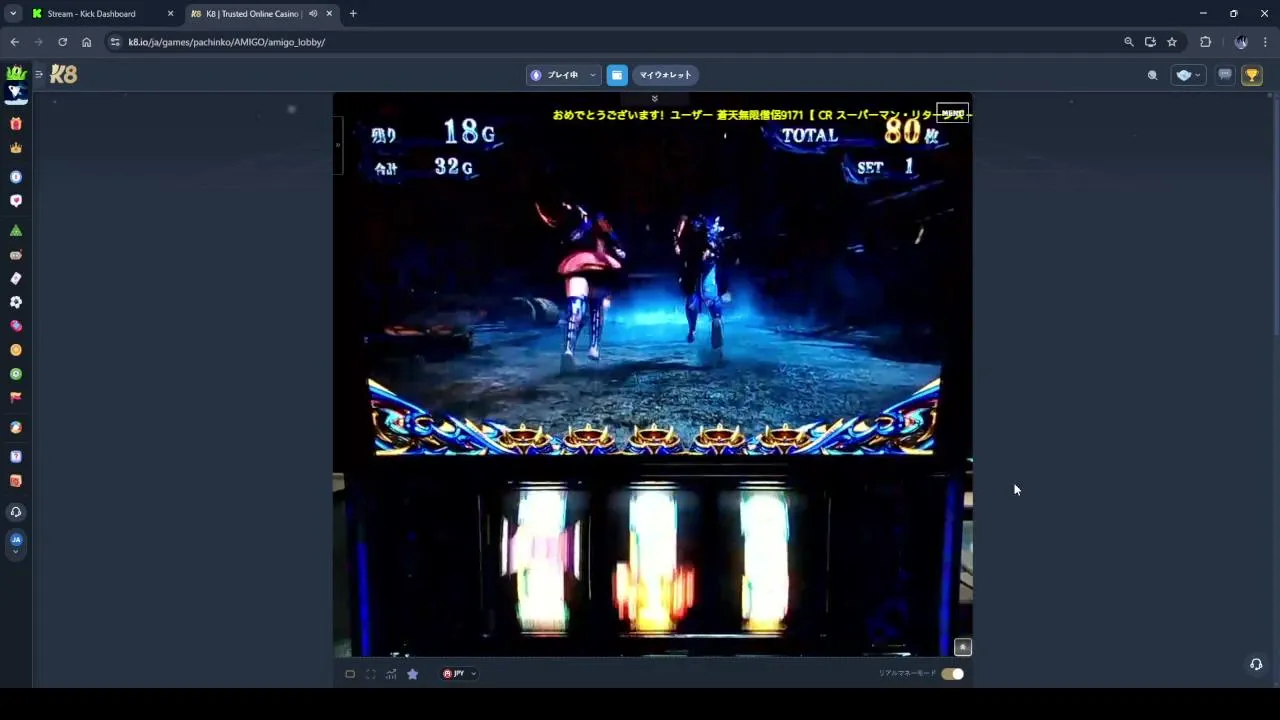Click the K8 logo
Image resolution: width=1280 pixels, height=720 pixels.
tap(63, 75)
